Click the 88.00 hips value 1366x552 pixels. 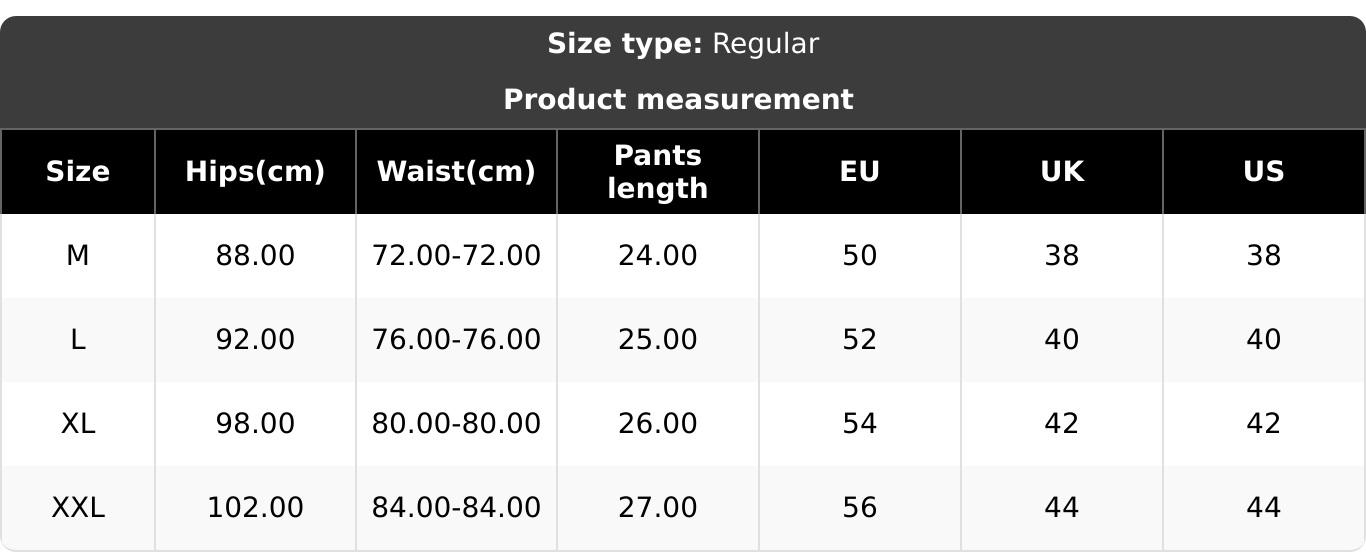point(255,256)
